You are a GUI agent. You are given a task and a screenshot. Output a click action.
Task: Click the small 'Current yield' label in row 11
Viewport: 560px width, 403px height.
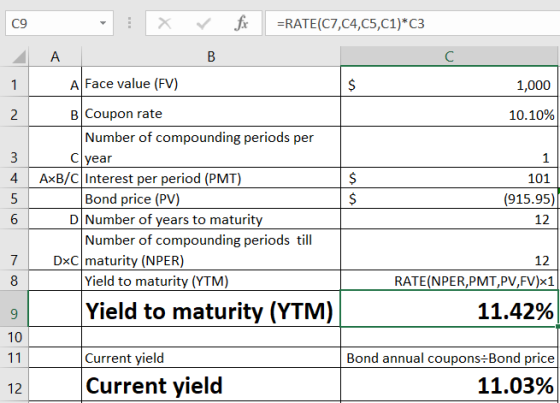coord(211,357)
